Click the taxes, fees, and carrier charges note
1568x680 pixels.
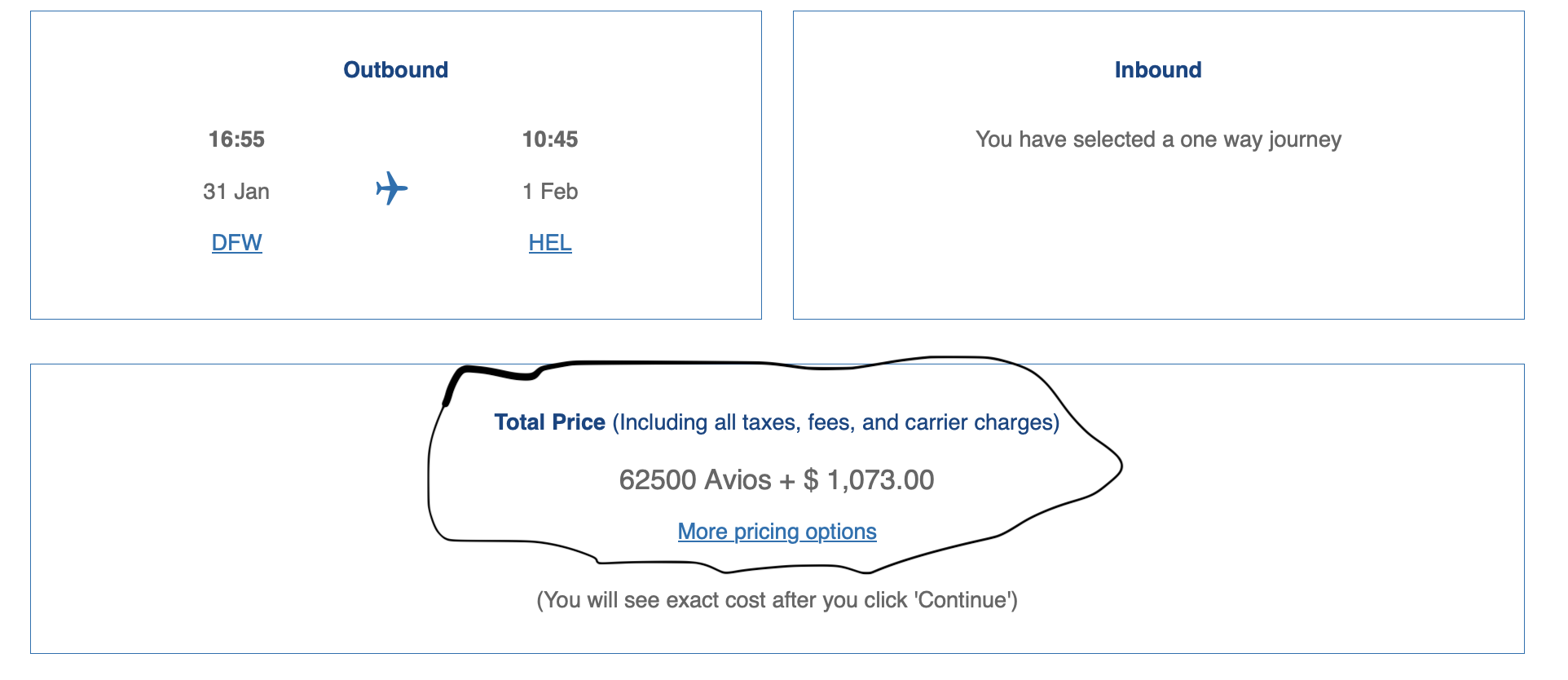836,422
